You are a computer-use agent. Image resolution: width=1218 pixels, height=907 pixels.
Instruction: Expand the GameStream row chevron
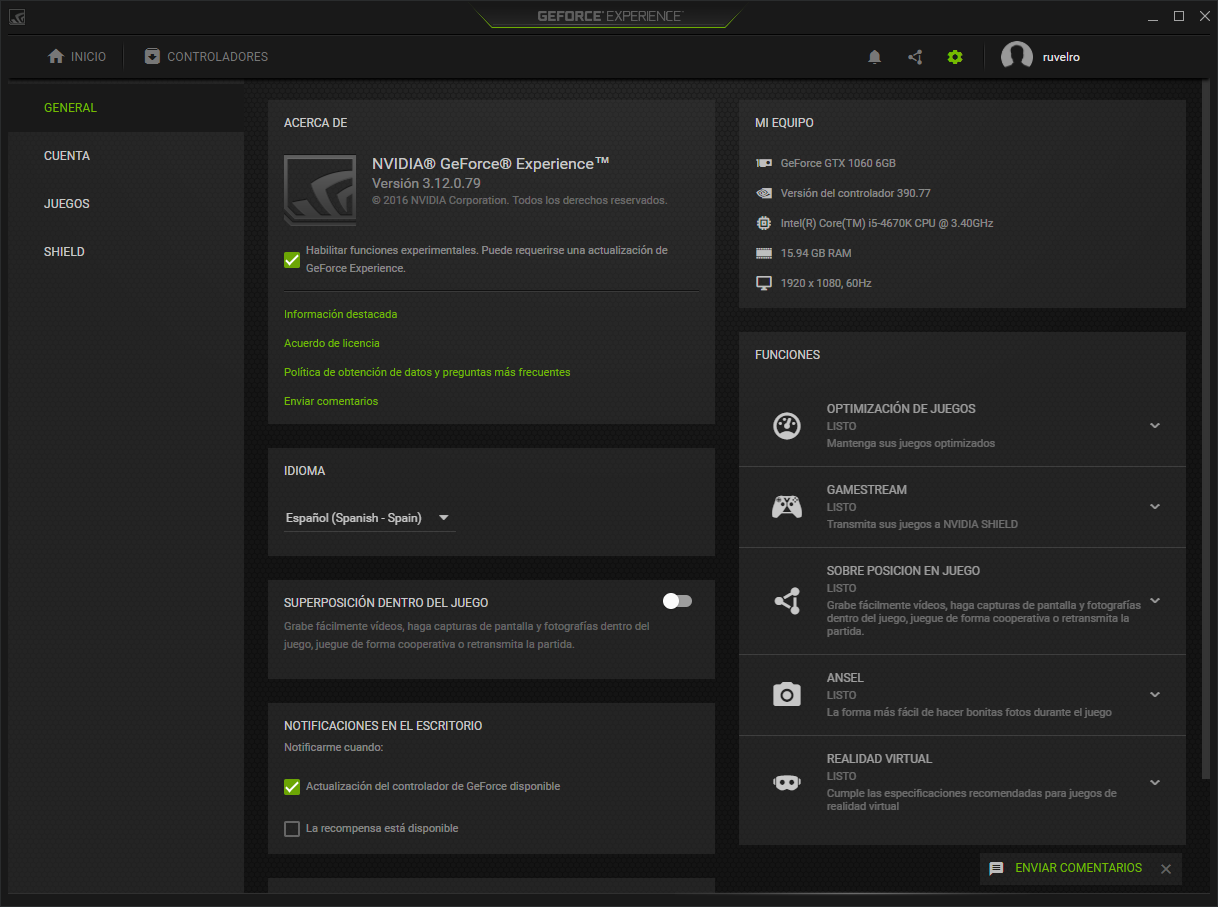(x=1155, y=507)
